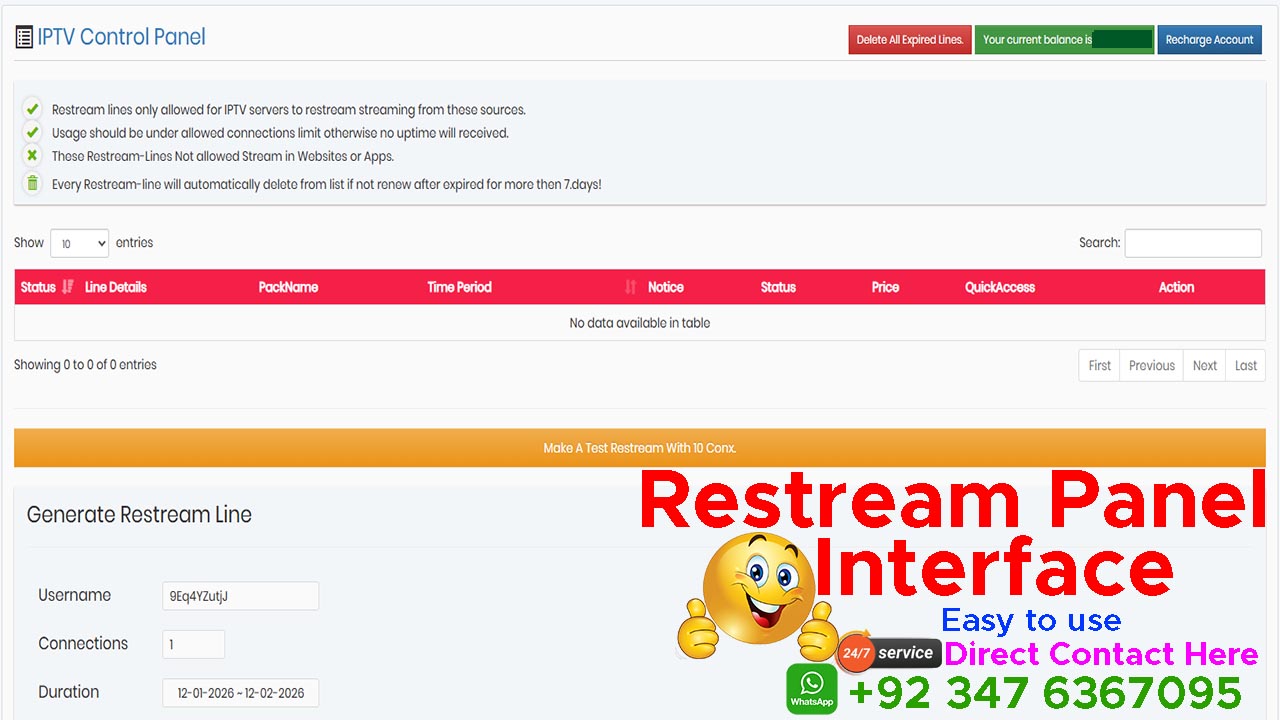Click the Status header next to Price
The image size is (1280, 720).
pos(778,287)
